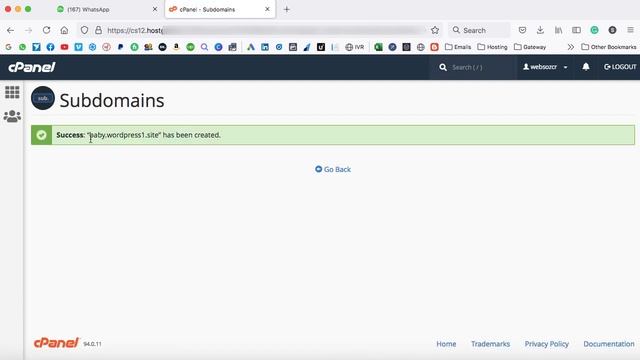This screenshot has width=640, height=360.
Task: Close the WhatsApp tab
Action: 155,9
